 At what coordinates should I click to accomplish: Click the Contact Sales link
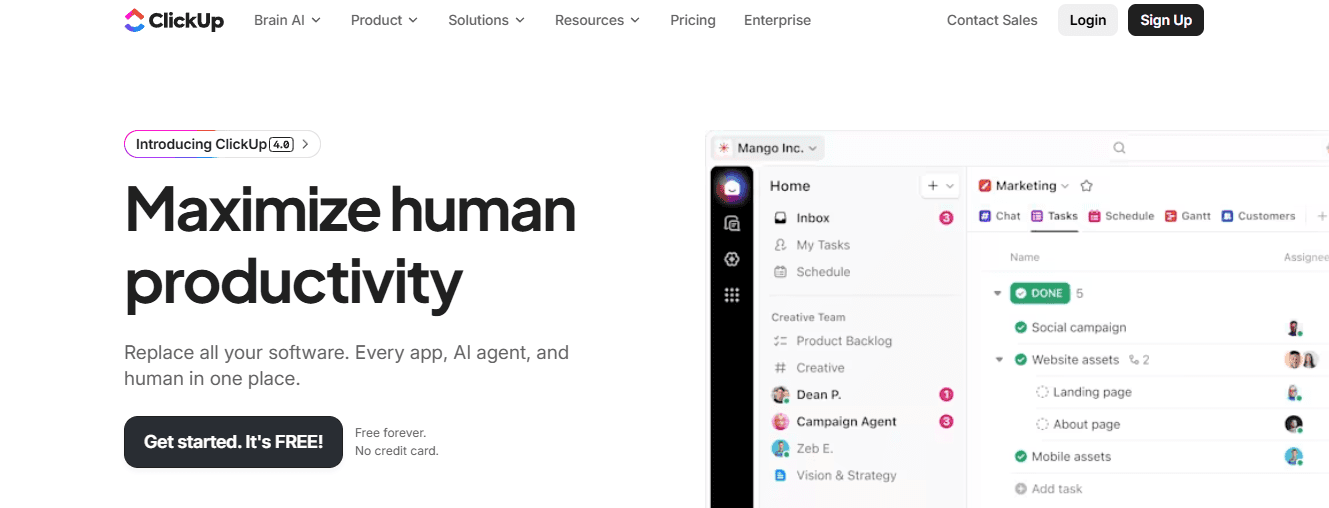click(992, 20)
